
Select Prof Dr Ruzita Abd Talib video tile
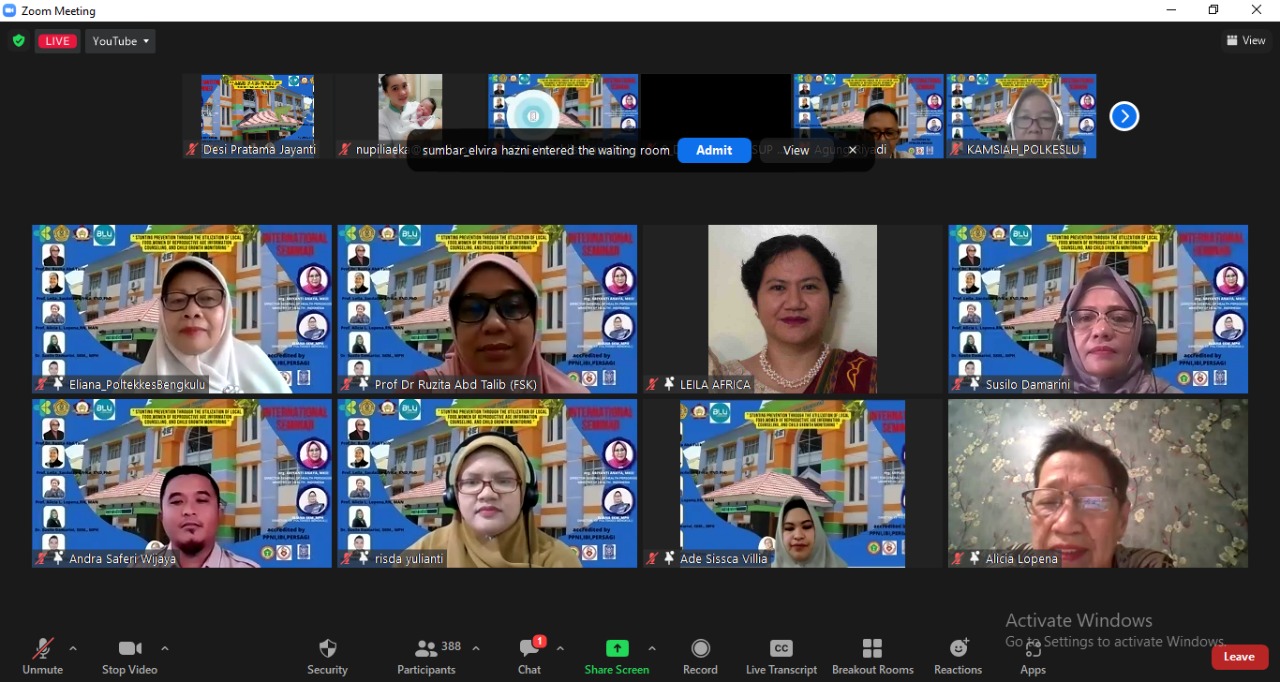tap(487, 309)
